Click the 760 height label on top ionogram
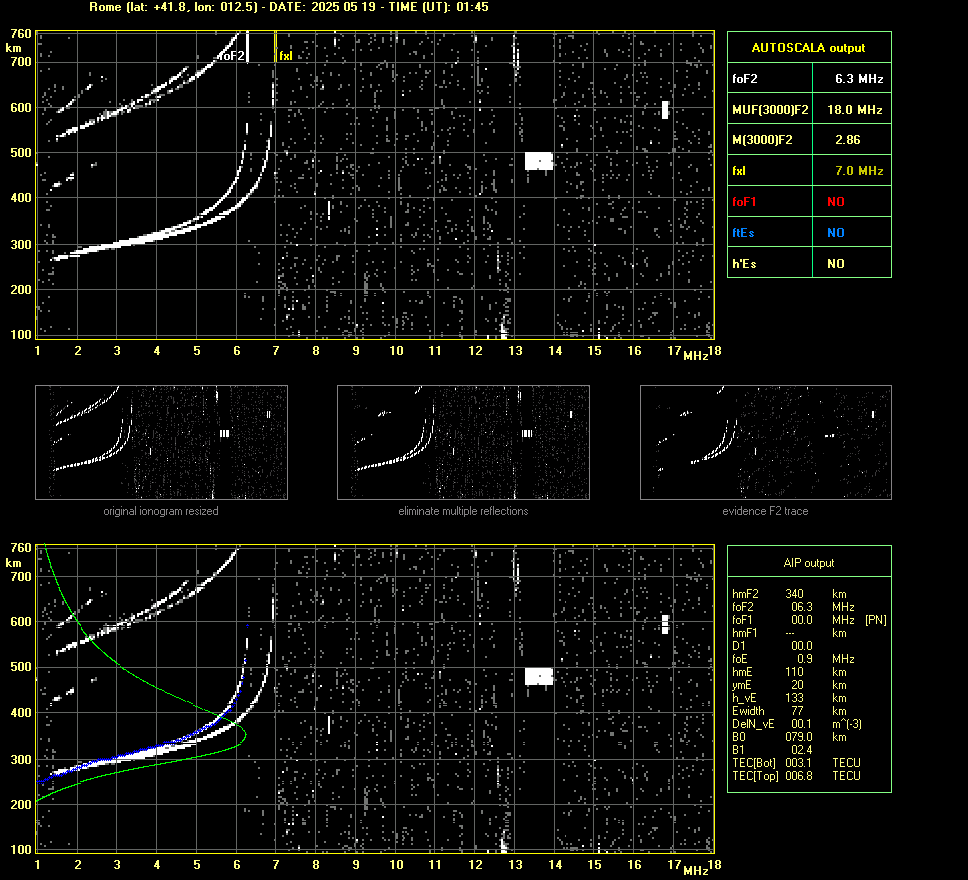The image size is (968, 880). tap(20, 33)
